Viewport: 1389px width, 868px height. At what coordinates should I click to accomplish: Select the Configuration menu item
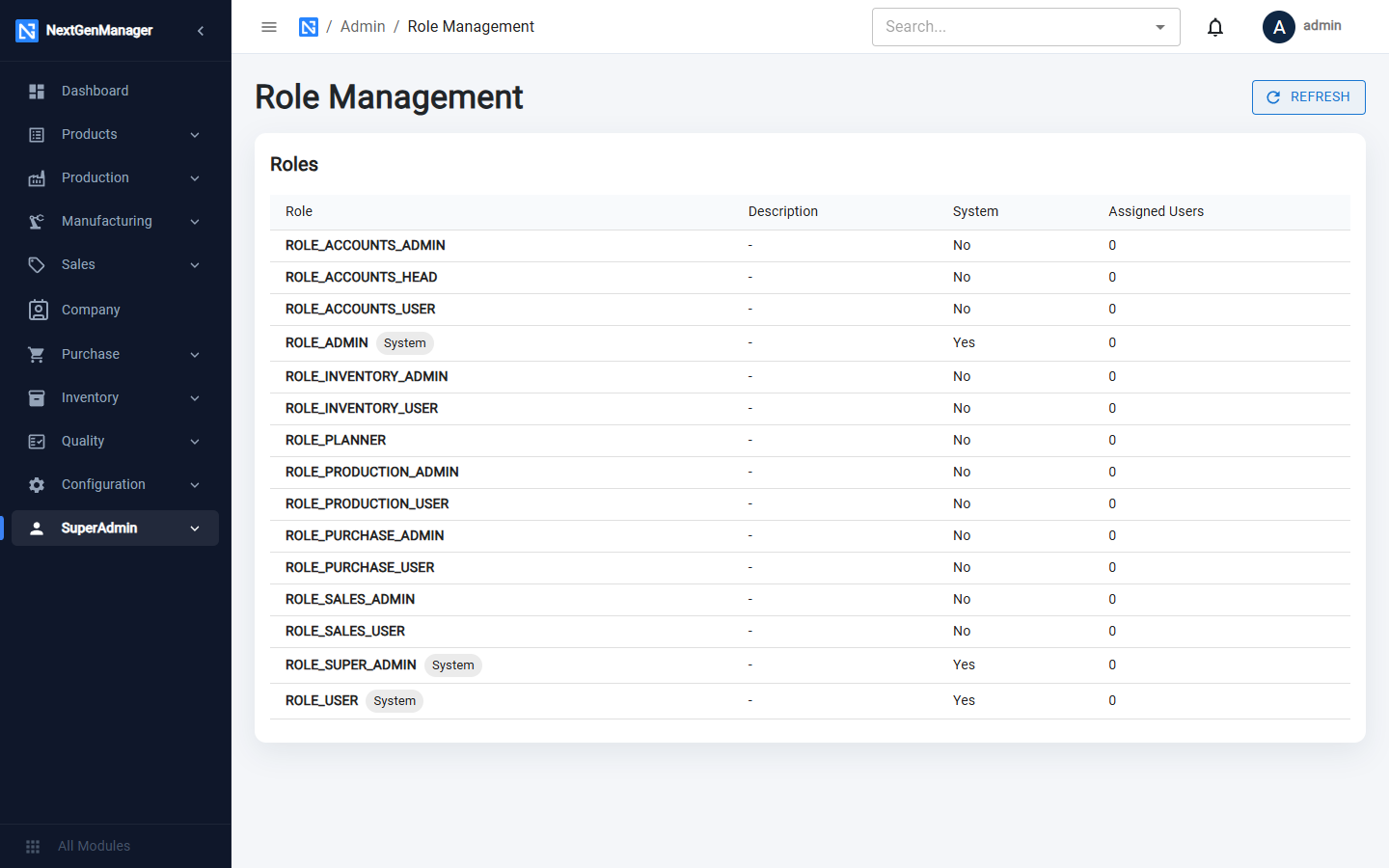(x=116, y=485)
